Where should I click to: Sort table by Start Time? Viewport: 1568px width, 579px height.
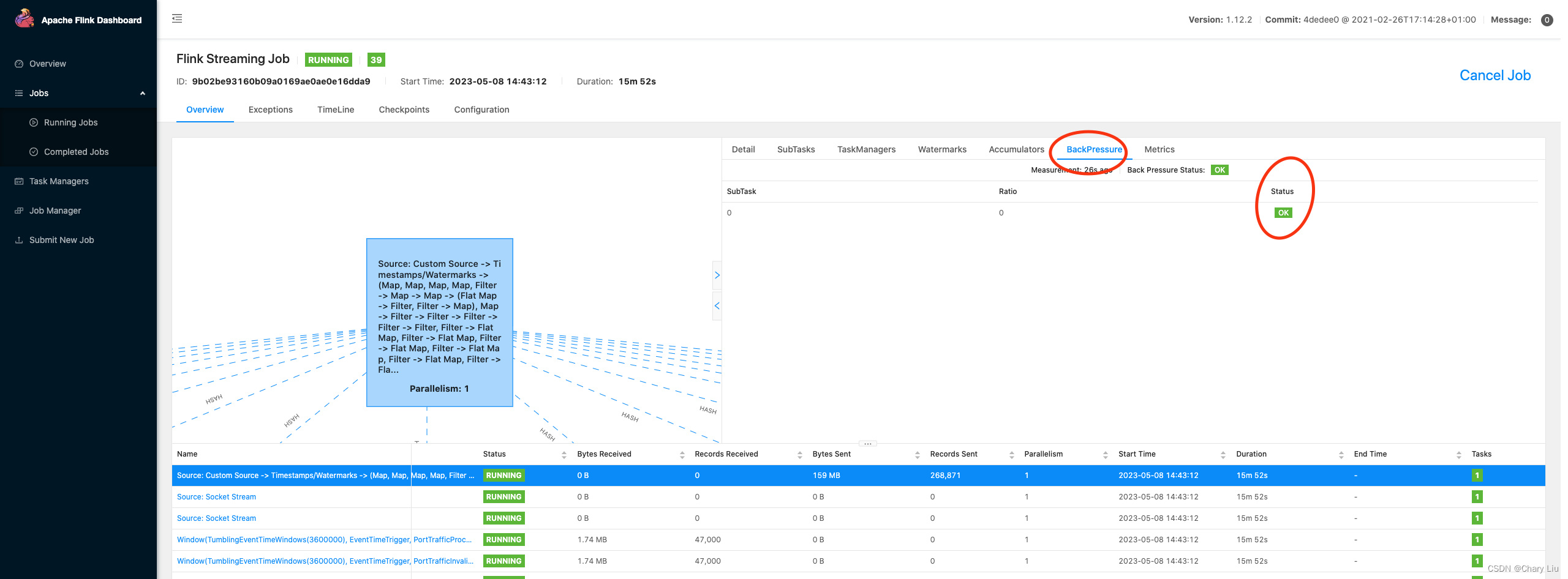(1223, 455)
